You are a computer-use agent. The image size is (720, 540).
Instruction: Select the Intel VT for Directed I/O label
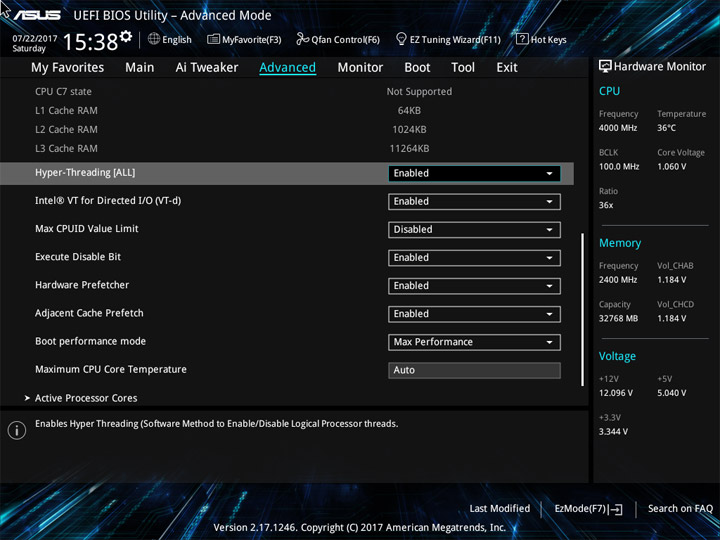108,201
